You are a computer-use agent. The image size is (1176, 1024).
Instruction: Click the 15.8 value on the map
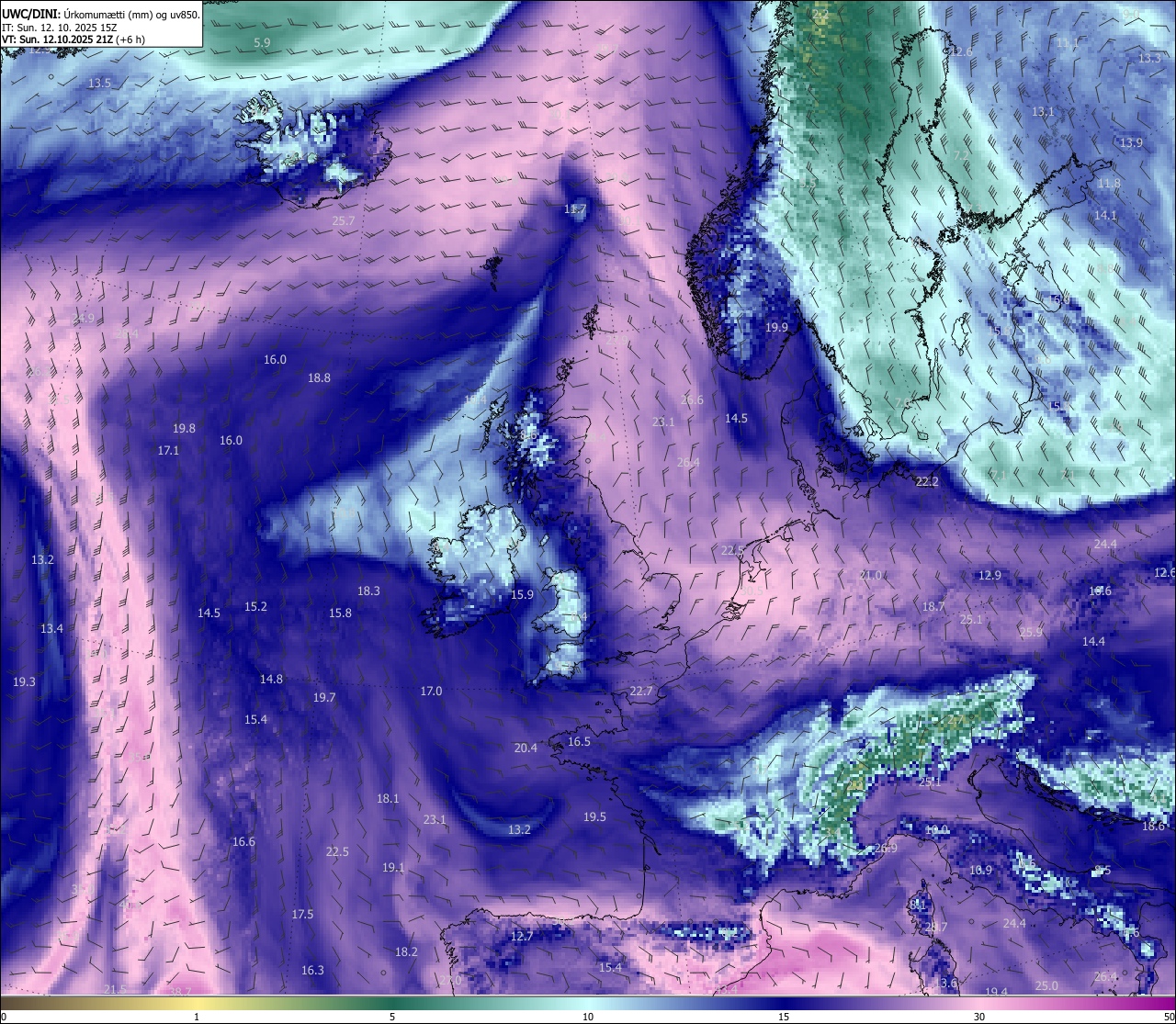click(x=341, y=613)
